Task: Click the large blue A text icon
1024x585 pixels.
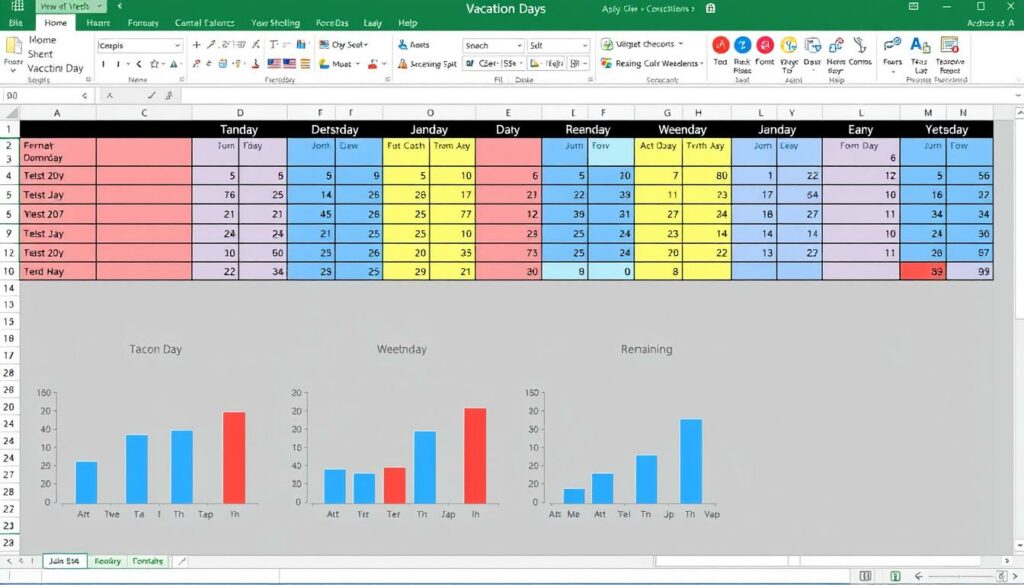Action: click(920, 45)
